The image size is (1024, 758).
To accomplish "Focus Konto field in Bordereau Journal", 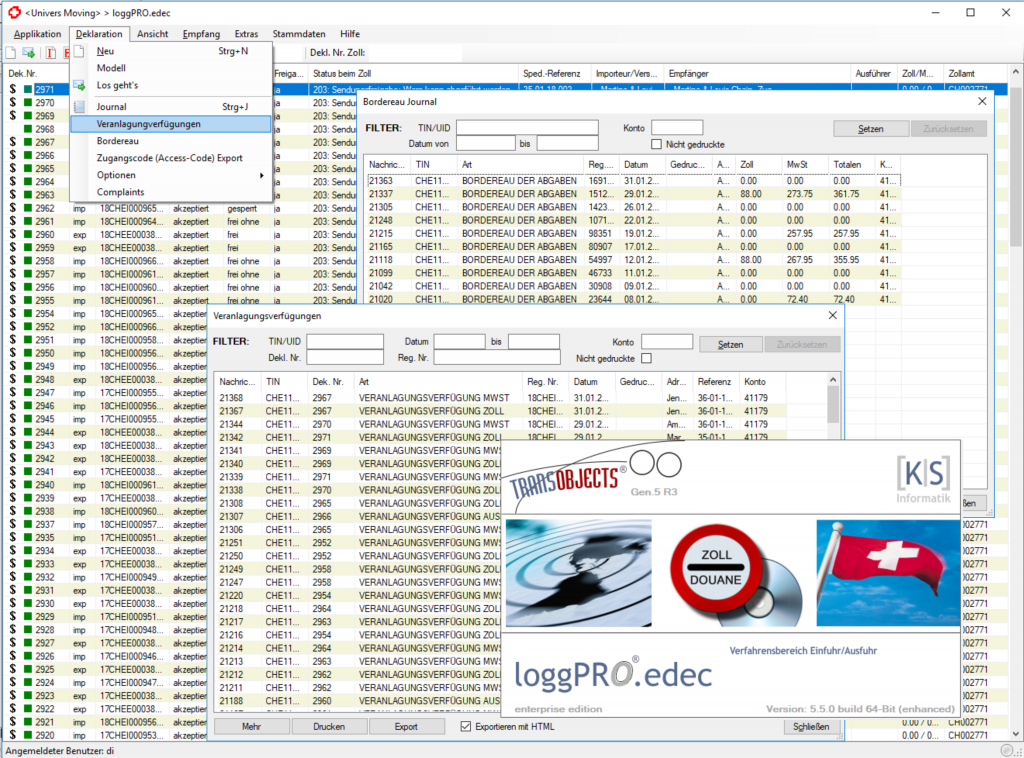I will click(x=677, y=127).
